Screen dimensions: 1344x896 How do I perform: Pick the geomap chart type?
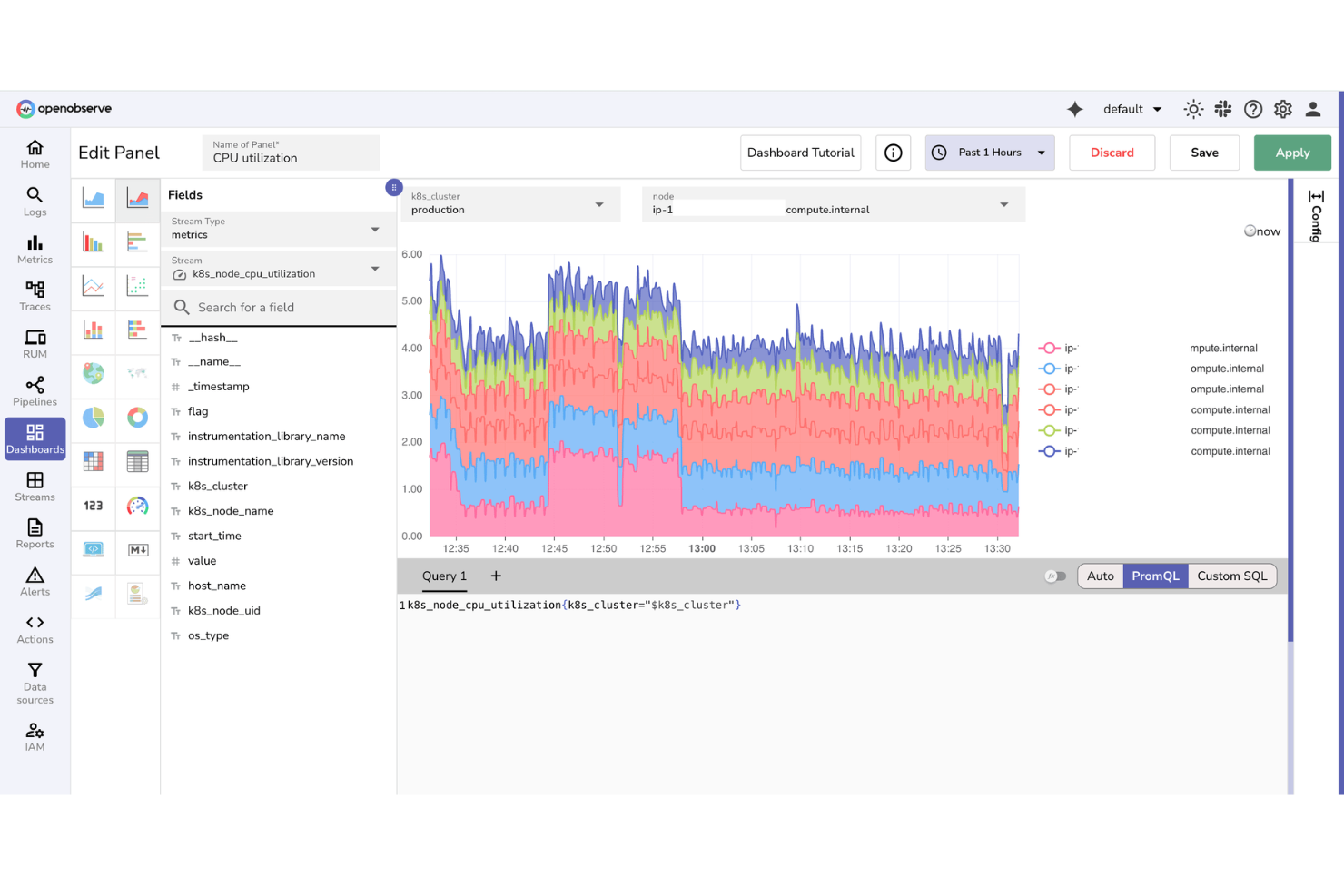[93, 373]
